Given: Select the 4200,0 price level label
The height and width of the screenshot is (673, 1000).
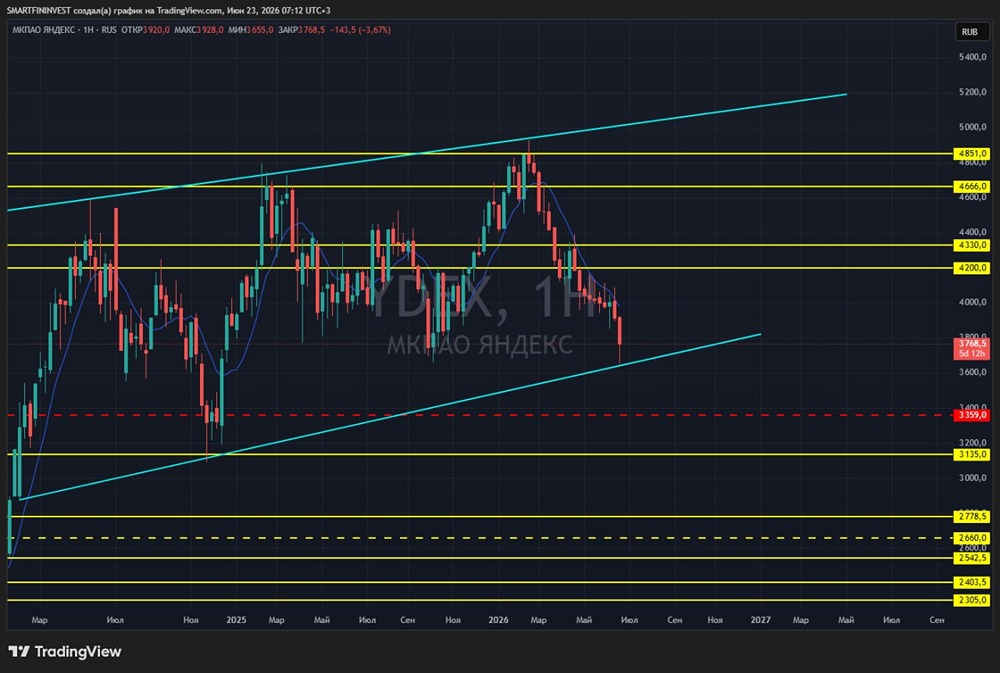Looking at the screenshot, I should pos(971,268).
